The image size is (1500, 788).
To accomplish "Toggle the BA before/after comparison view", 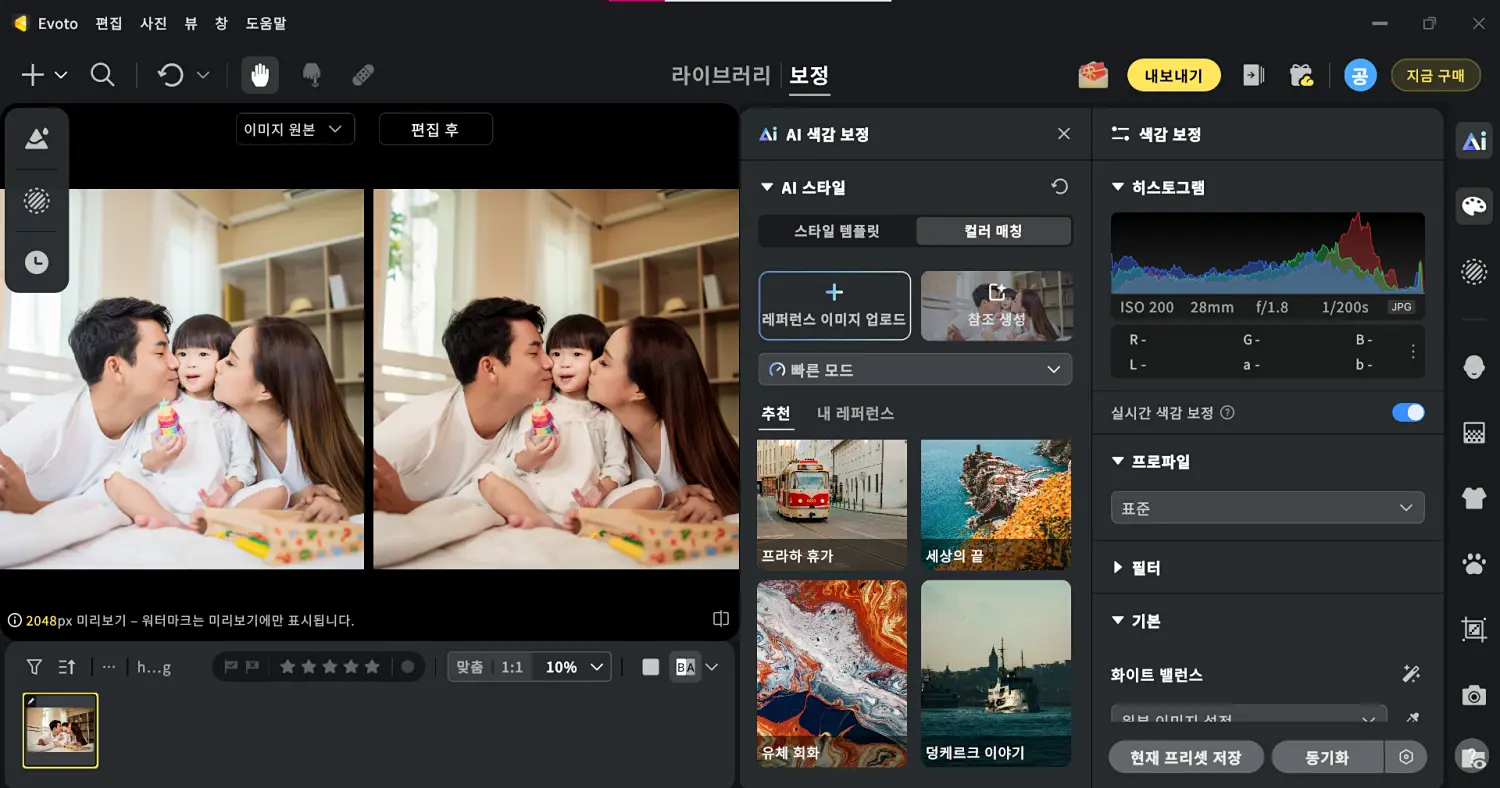I will coord(686,666).
